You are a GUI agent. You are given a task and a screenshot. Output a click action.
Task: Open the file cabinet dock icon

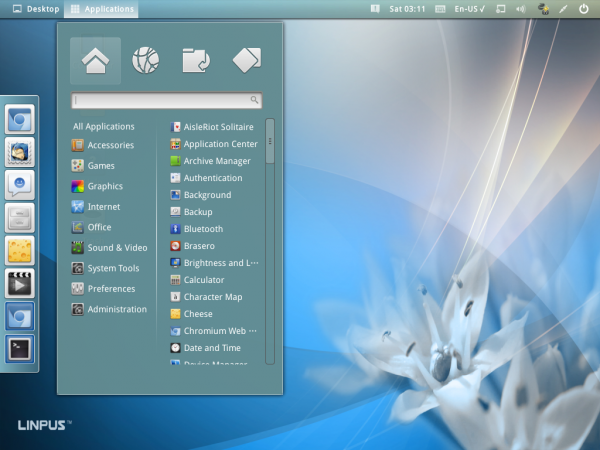coord(20,218)
